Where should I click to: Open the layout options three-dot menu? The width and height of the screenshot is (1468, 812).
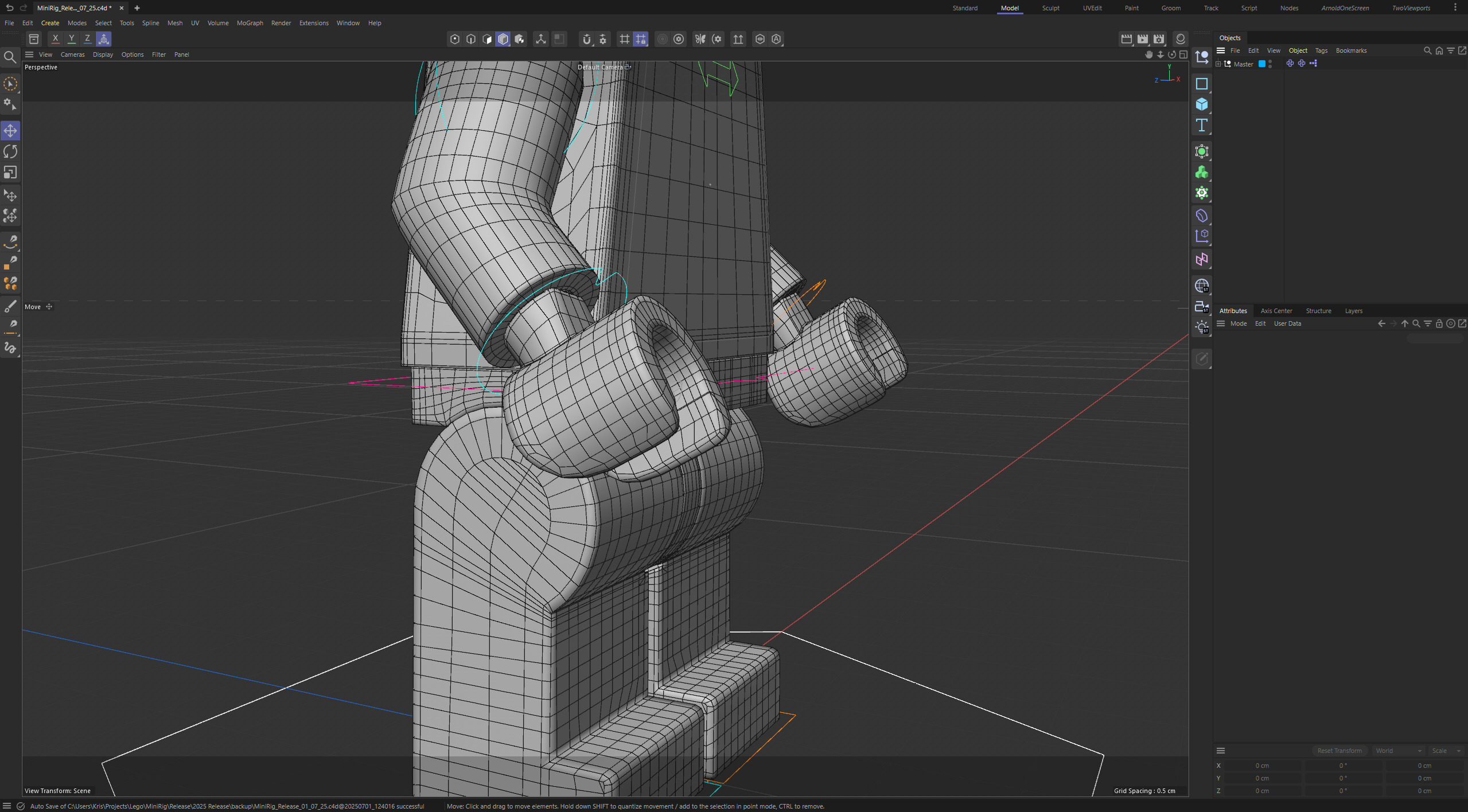coord(1455,7)
